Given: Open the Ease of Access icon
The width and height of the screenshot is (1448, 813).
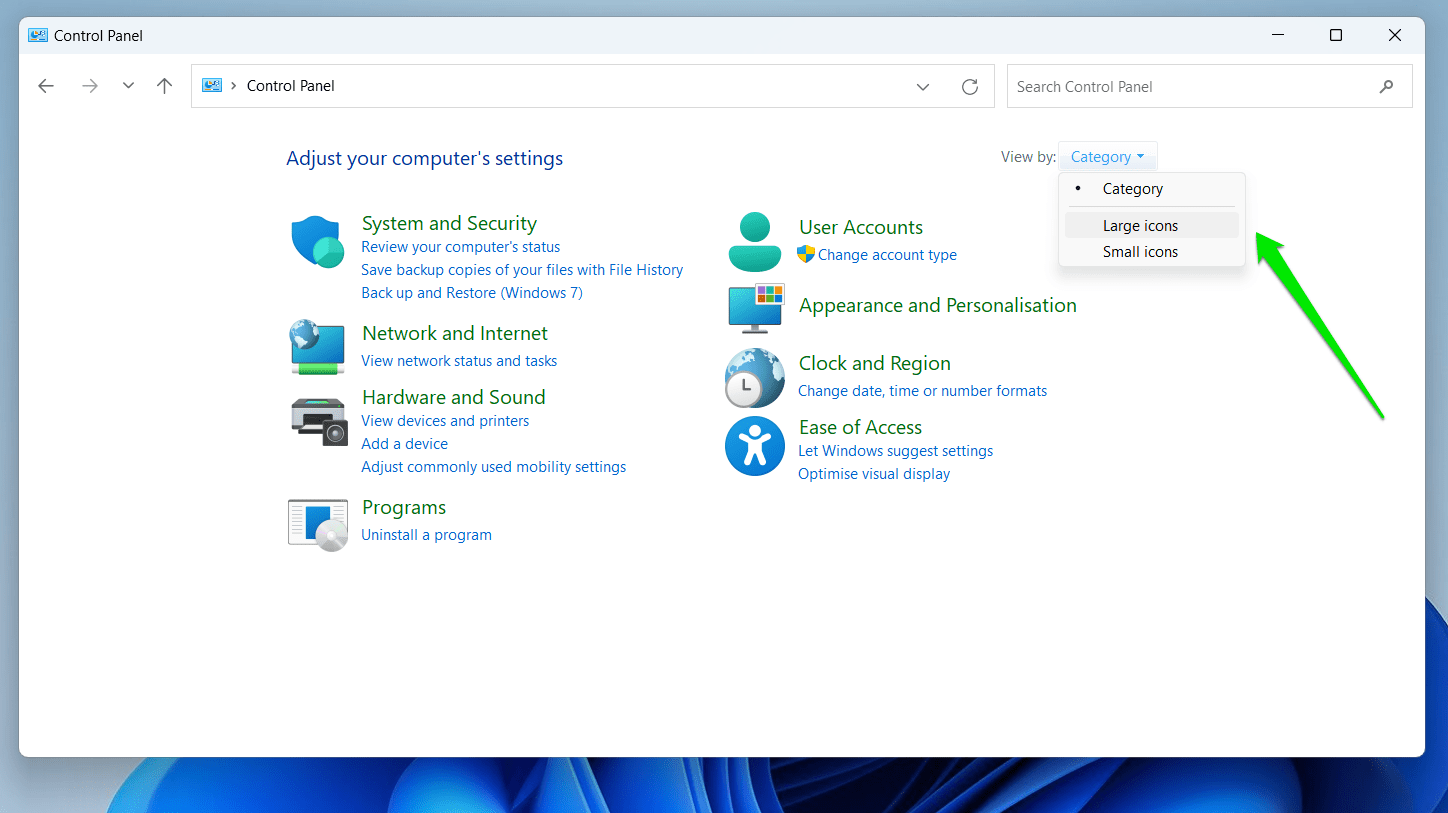Looking at the screenshot, I should [x=754, y=446].
